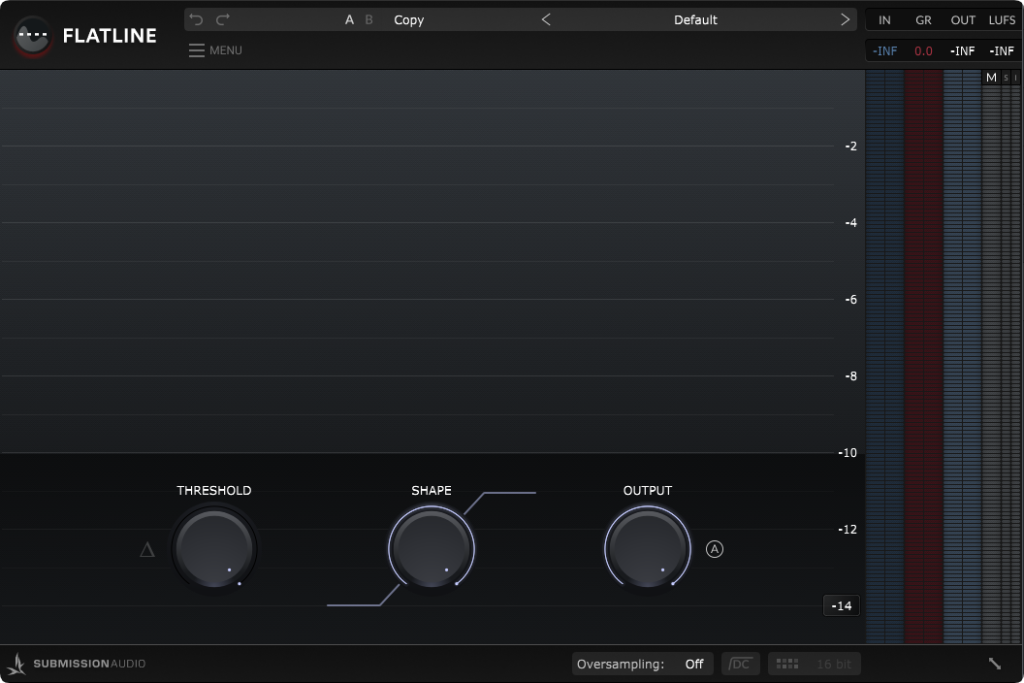The height and width of the screenshot is (683, 1024).
Task: Toggle the 16 bit dither button
Action: pyautogui.click(x=814, y=664)
